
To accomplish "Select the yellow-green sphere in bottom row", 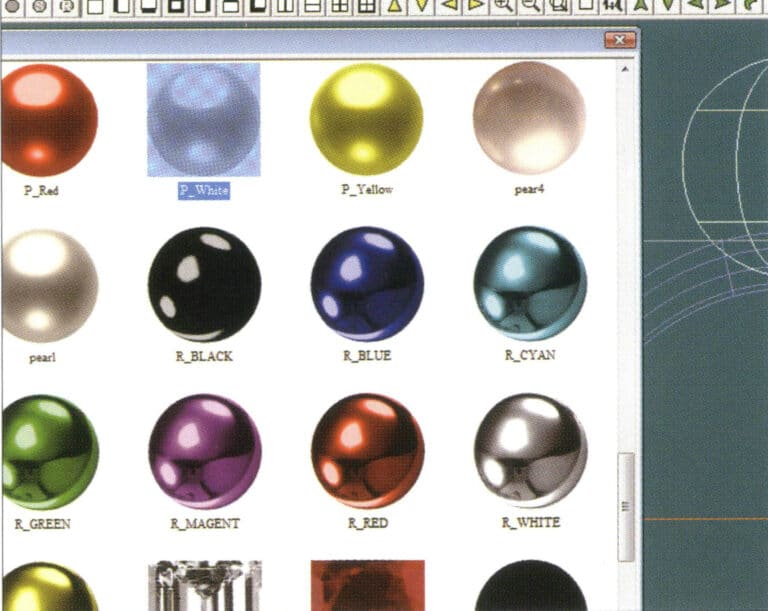I will pos(50,587).
